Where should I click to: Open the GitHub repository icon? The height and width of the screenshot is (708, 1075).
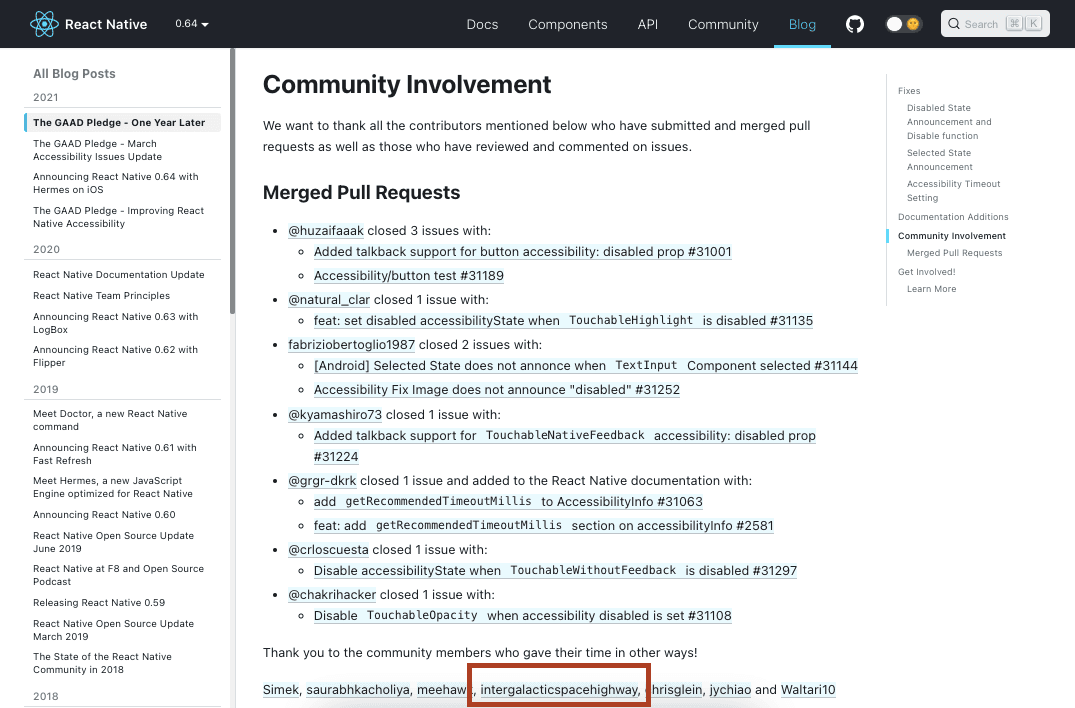(x=855, y=24)
